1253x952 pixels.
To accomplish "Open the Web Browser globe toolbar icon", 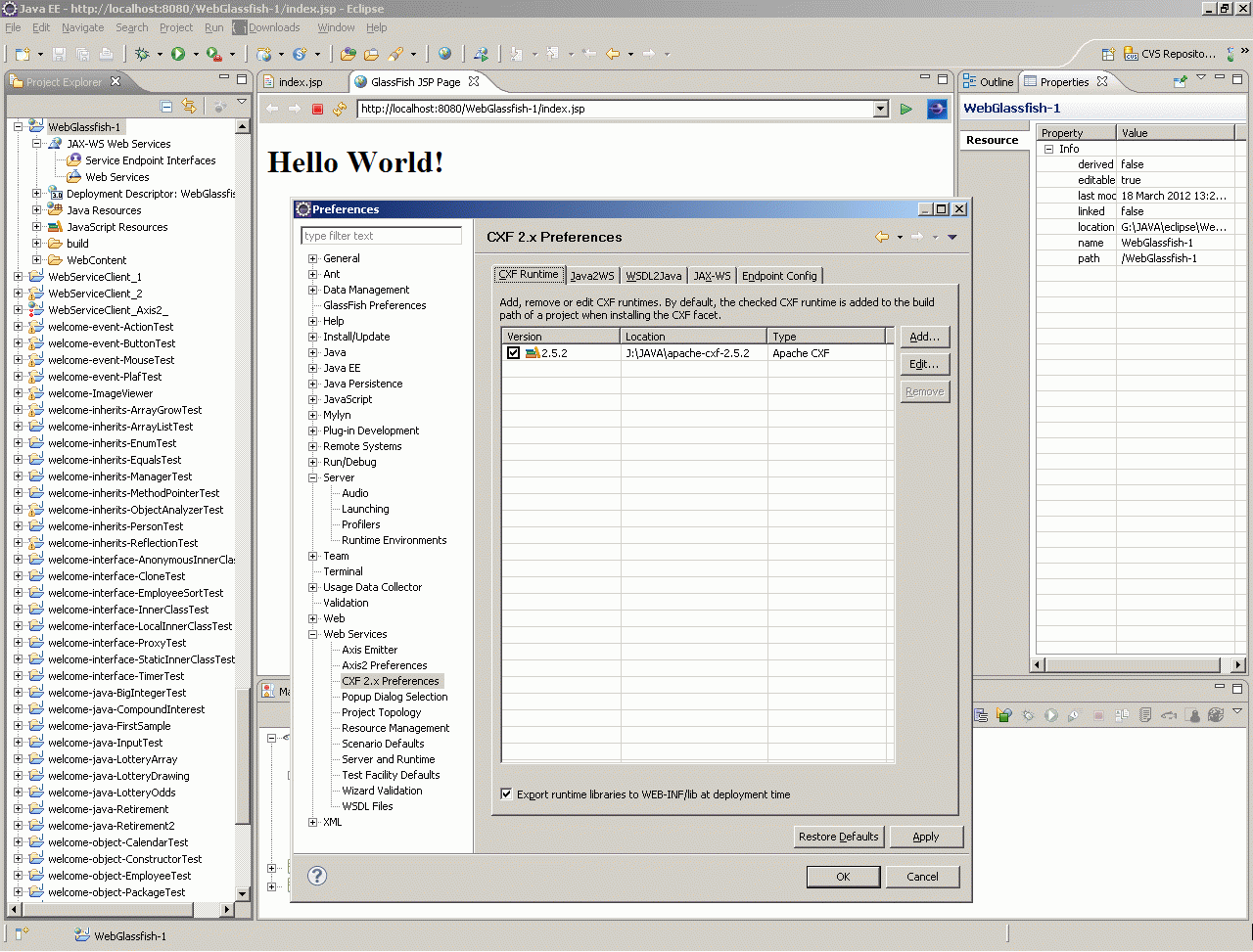I will click(x=445, y=54).
